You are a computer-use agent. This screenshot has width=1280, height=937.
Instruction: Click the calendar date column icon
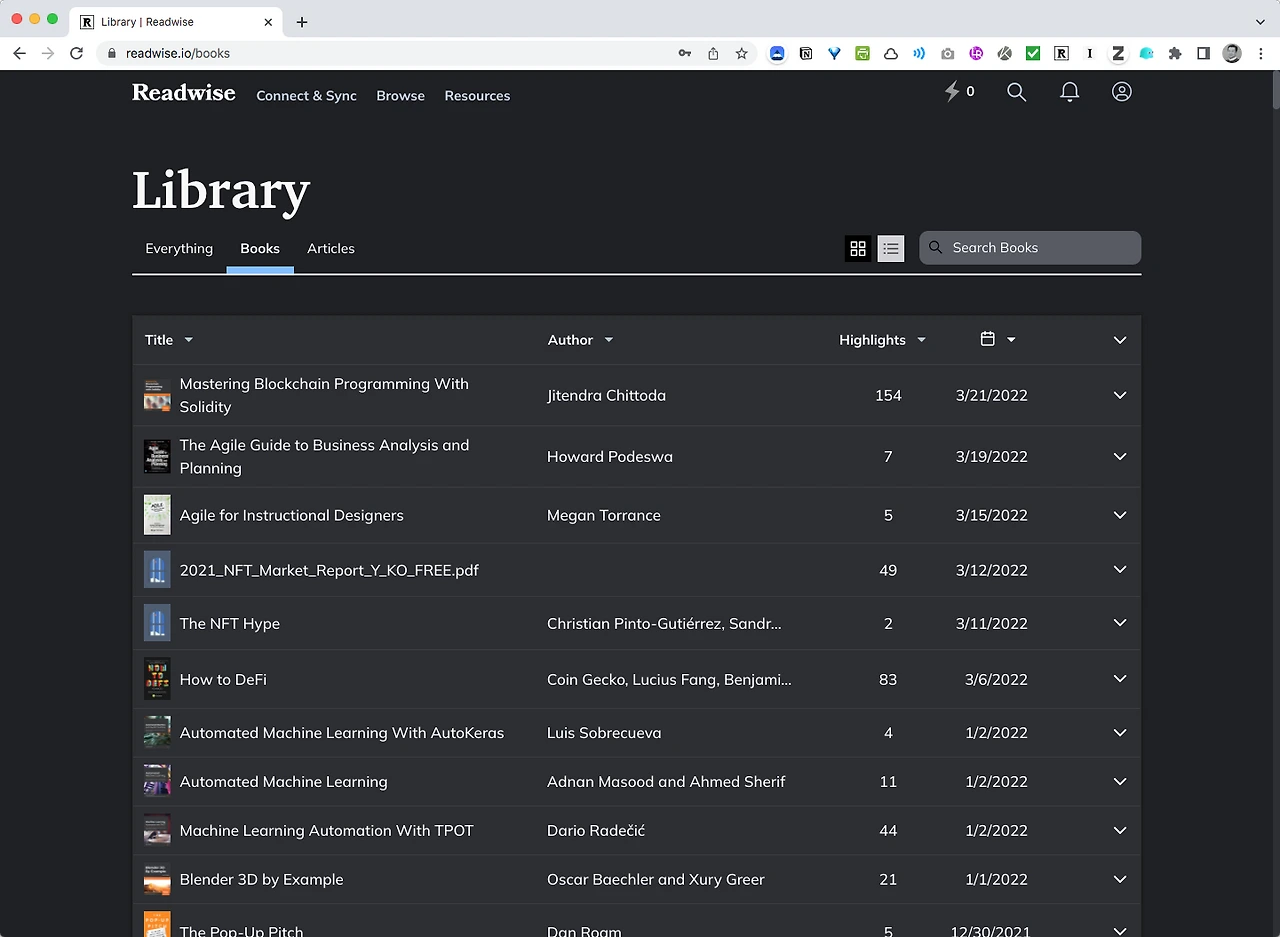click(988, 339)
